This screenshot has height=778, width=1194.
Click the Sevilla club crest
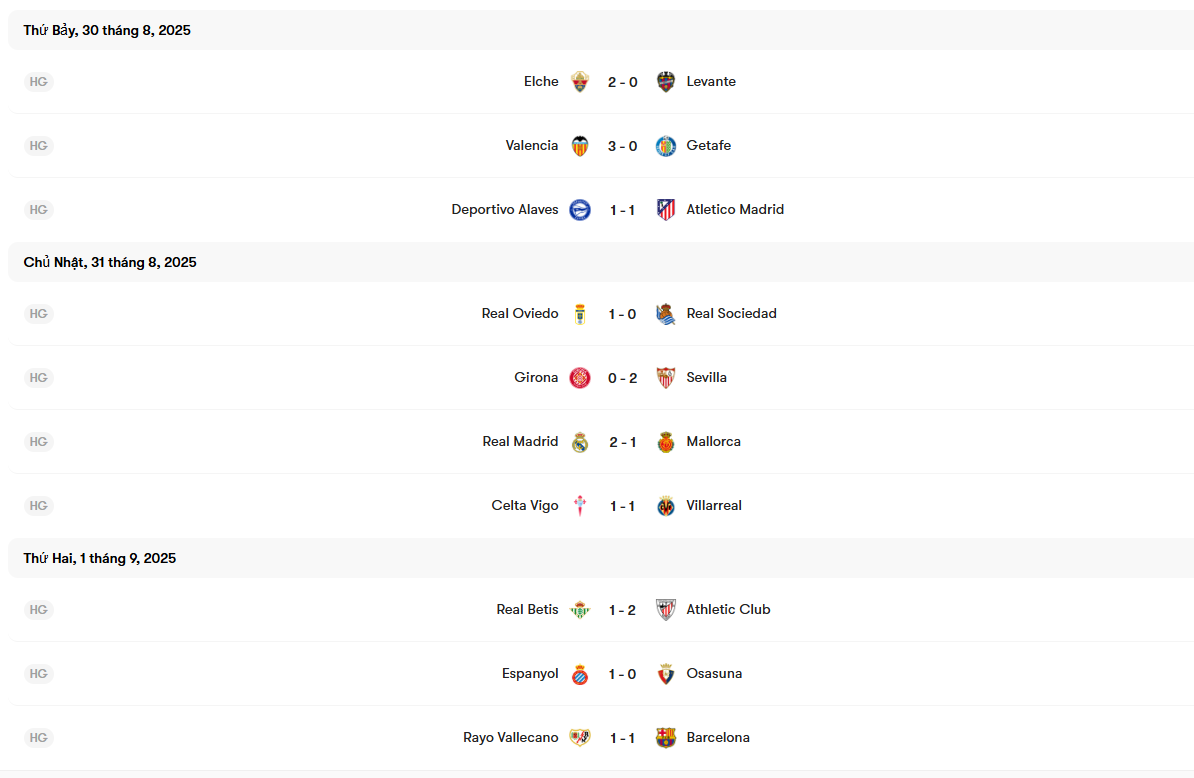point(666,378)
